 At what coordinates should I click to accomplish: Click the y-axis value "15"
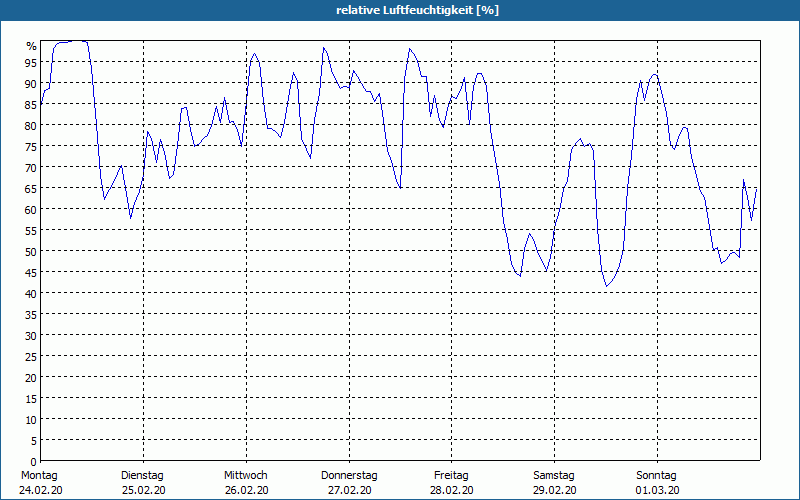(x=31, y=399)
